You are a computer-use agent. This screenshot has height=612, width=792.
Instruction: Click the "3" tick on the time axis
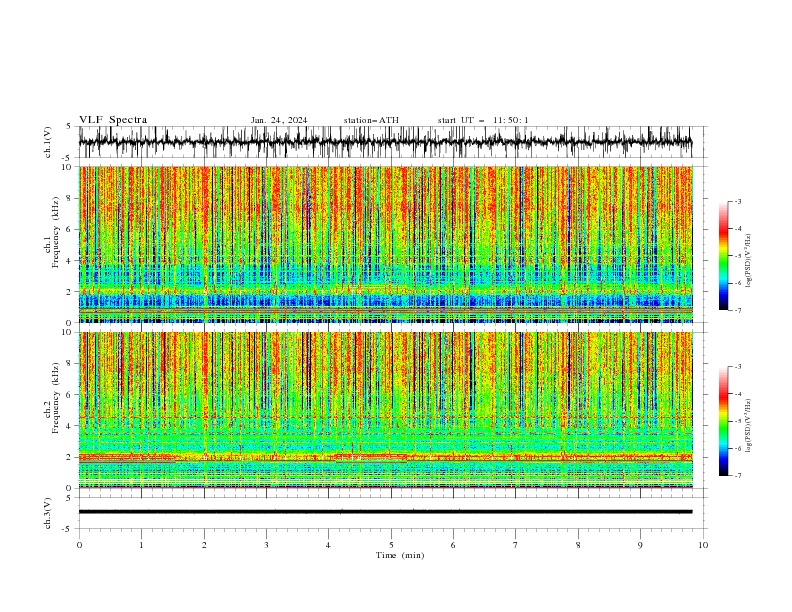(266, 545)
